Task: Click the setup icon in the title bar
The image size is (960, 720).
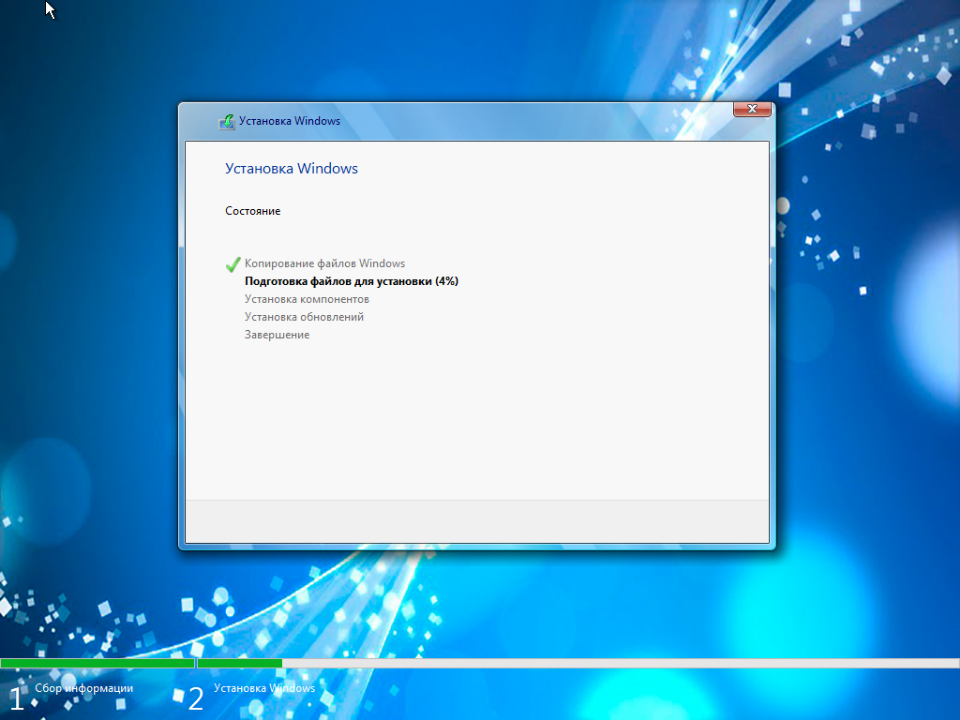Action: 227,121
